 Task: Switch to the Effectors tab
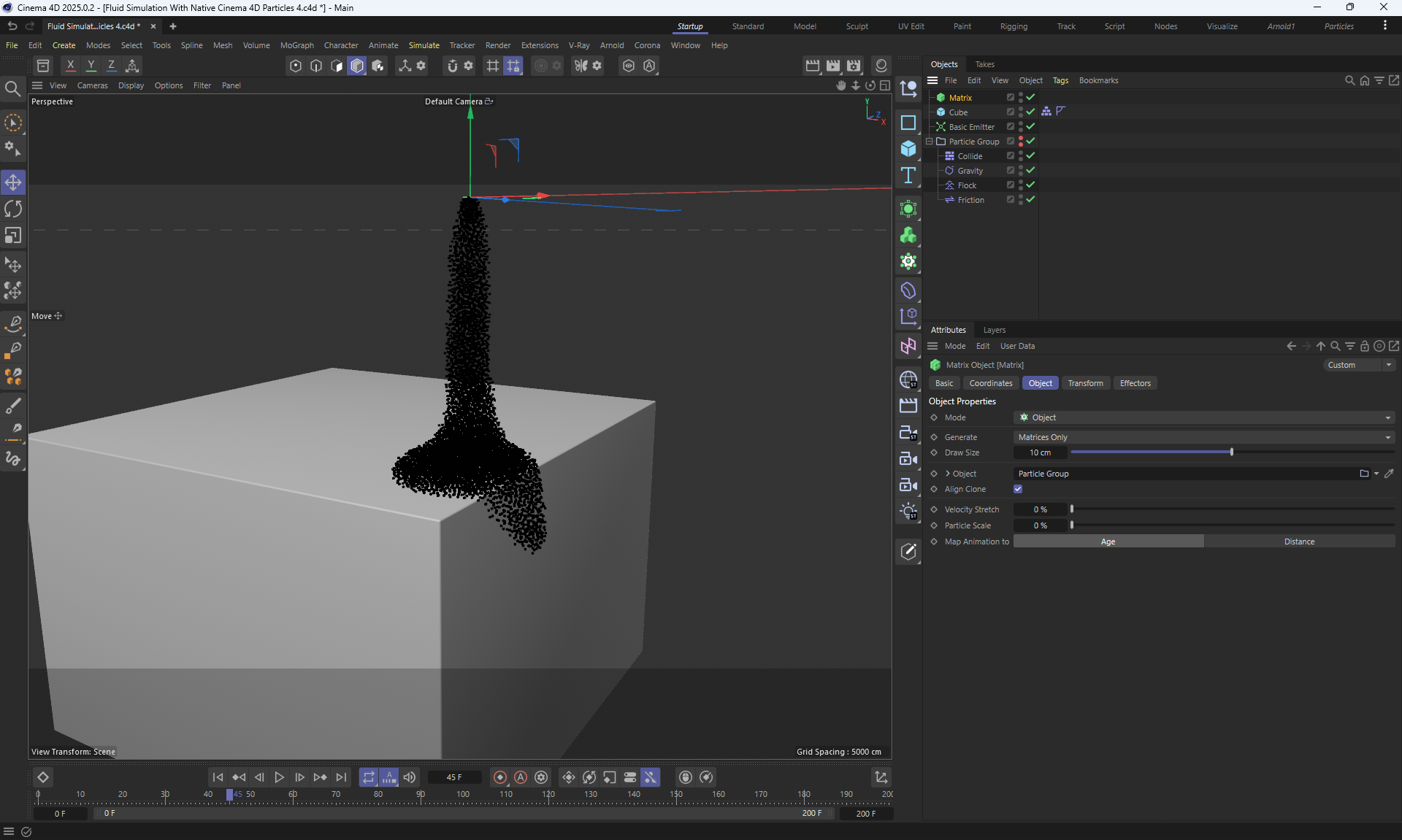[x=1135, y=383]
